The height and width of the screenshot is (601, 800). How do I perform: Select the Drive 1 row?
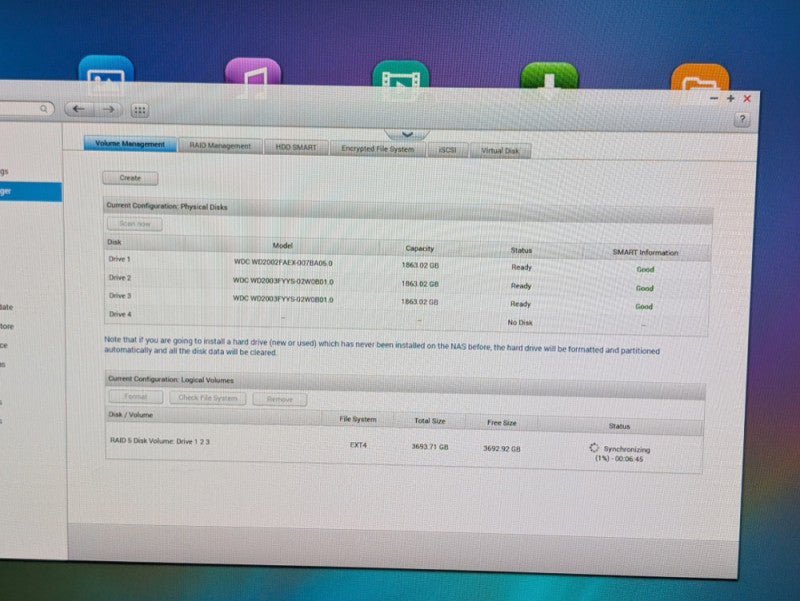[407, 263]
